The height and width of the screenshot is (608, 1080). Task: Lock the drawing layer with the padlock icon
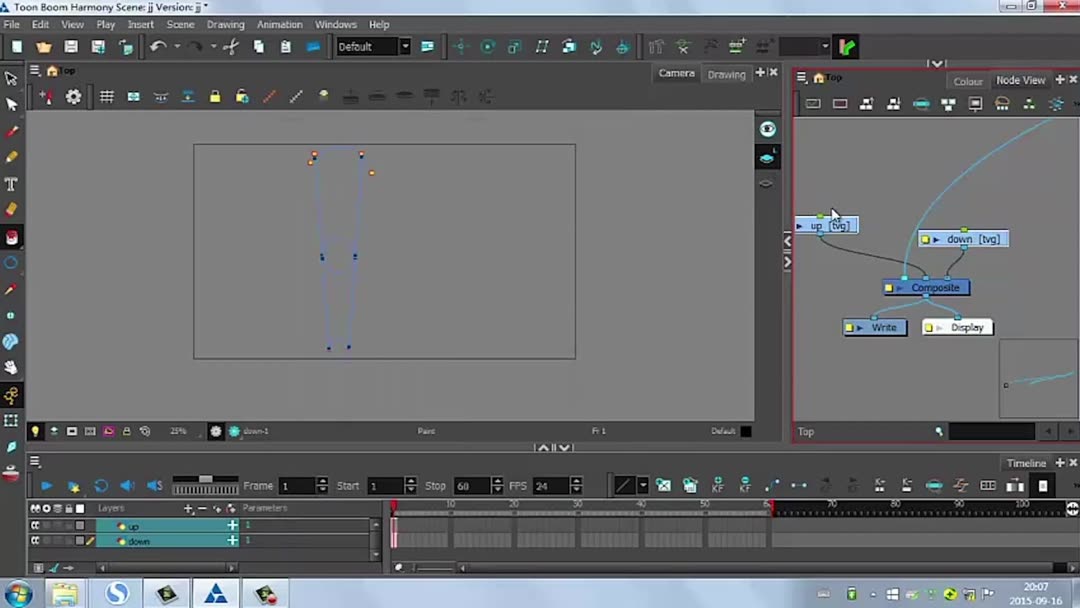pos(215,96)
